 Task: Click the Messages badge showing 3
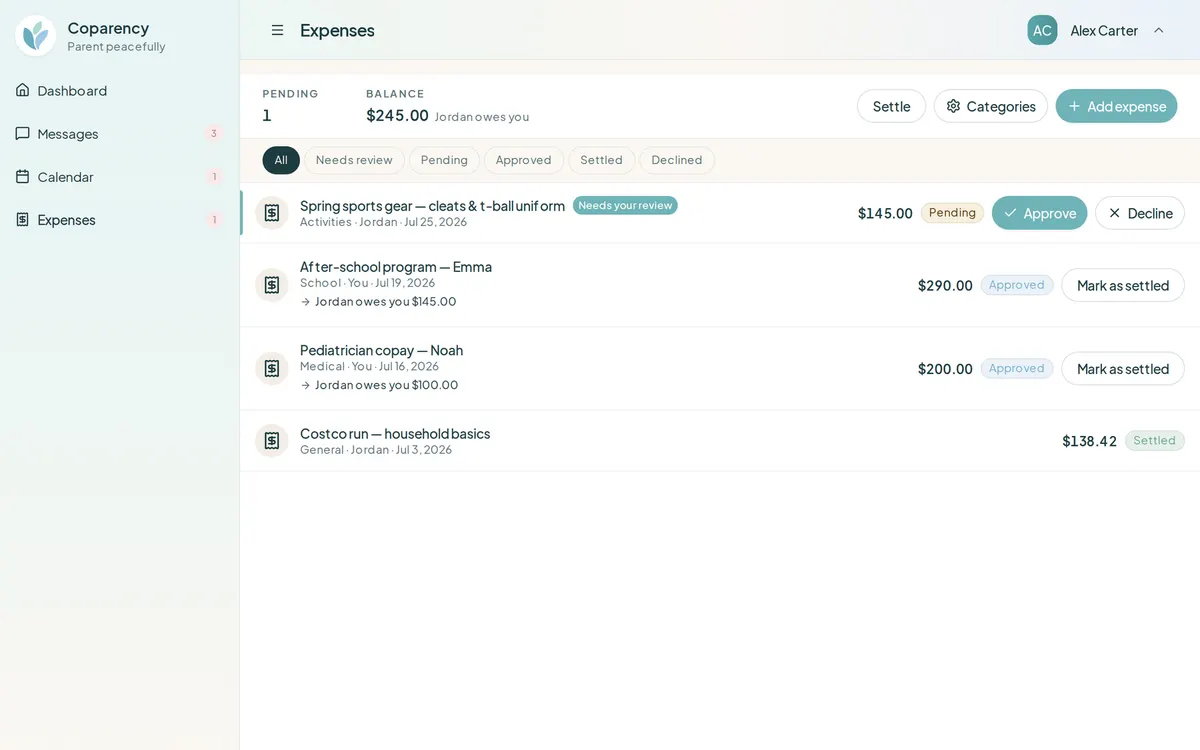[213, 133]
